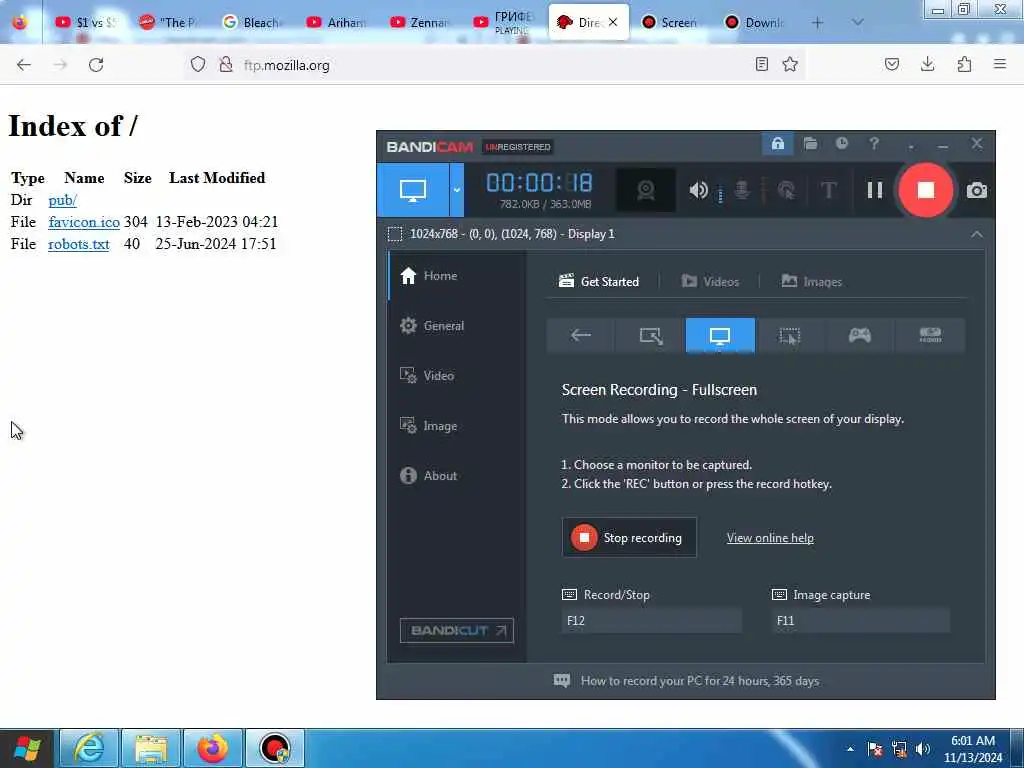Pause the Bandicam recording
The image size is (1024, 768).
874,190
